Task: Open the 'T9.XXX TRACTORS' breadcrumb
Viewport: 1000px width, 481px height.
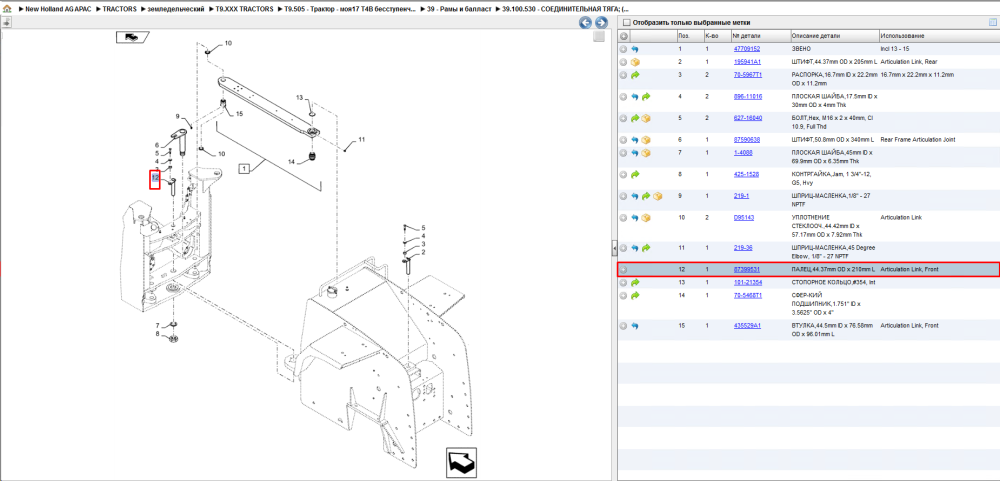Action: click(244, 9)
